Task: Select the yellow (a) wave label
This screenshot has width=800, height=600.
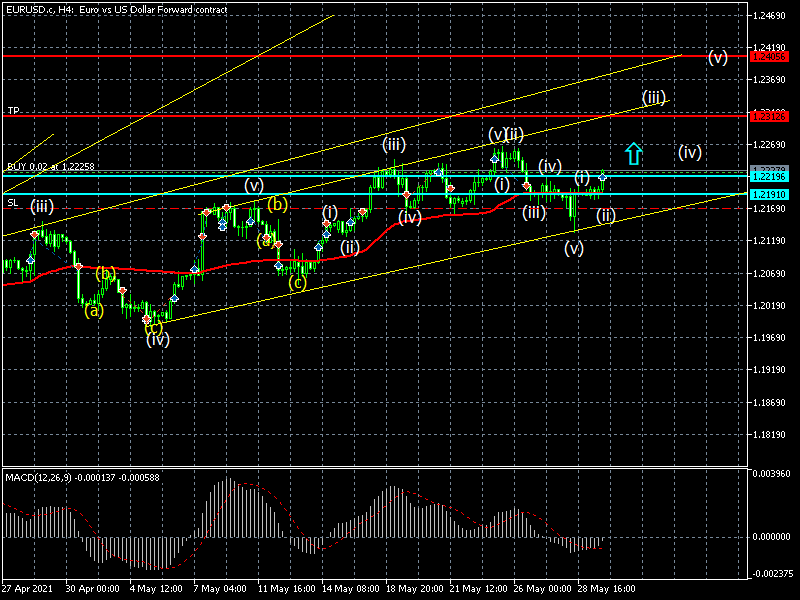Action: (x=93, y=310)
